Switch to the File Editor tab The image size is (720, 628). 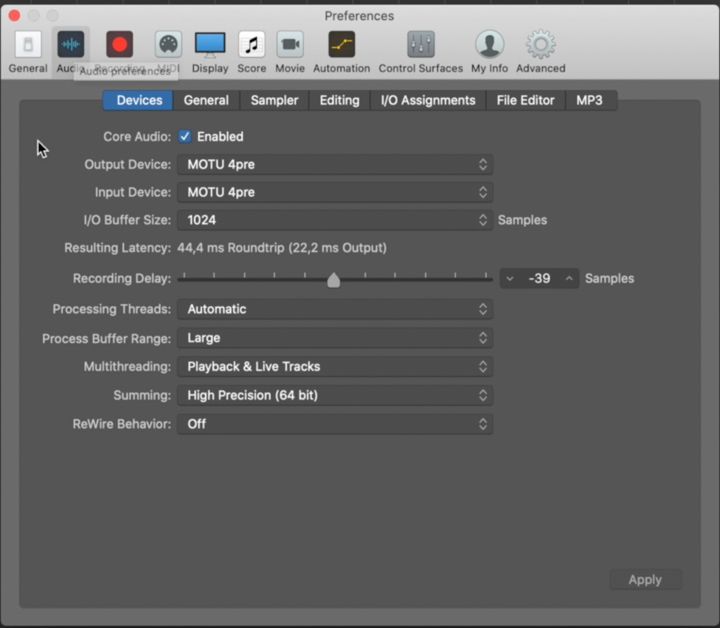pos(525,100)
